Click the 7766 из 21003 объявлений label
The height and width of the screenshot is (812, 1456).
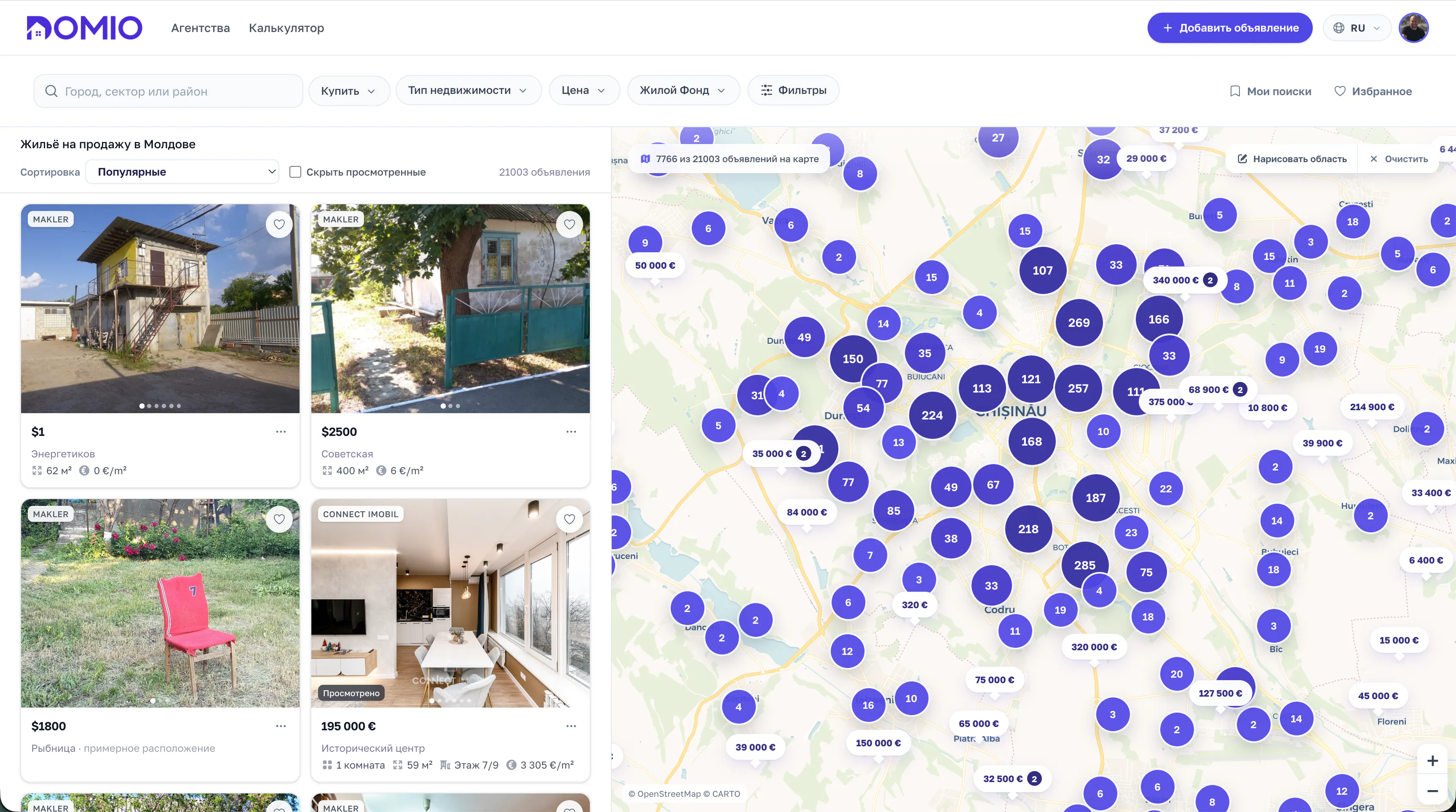pyautogui.click(x=729, y=159)
